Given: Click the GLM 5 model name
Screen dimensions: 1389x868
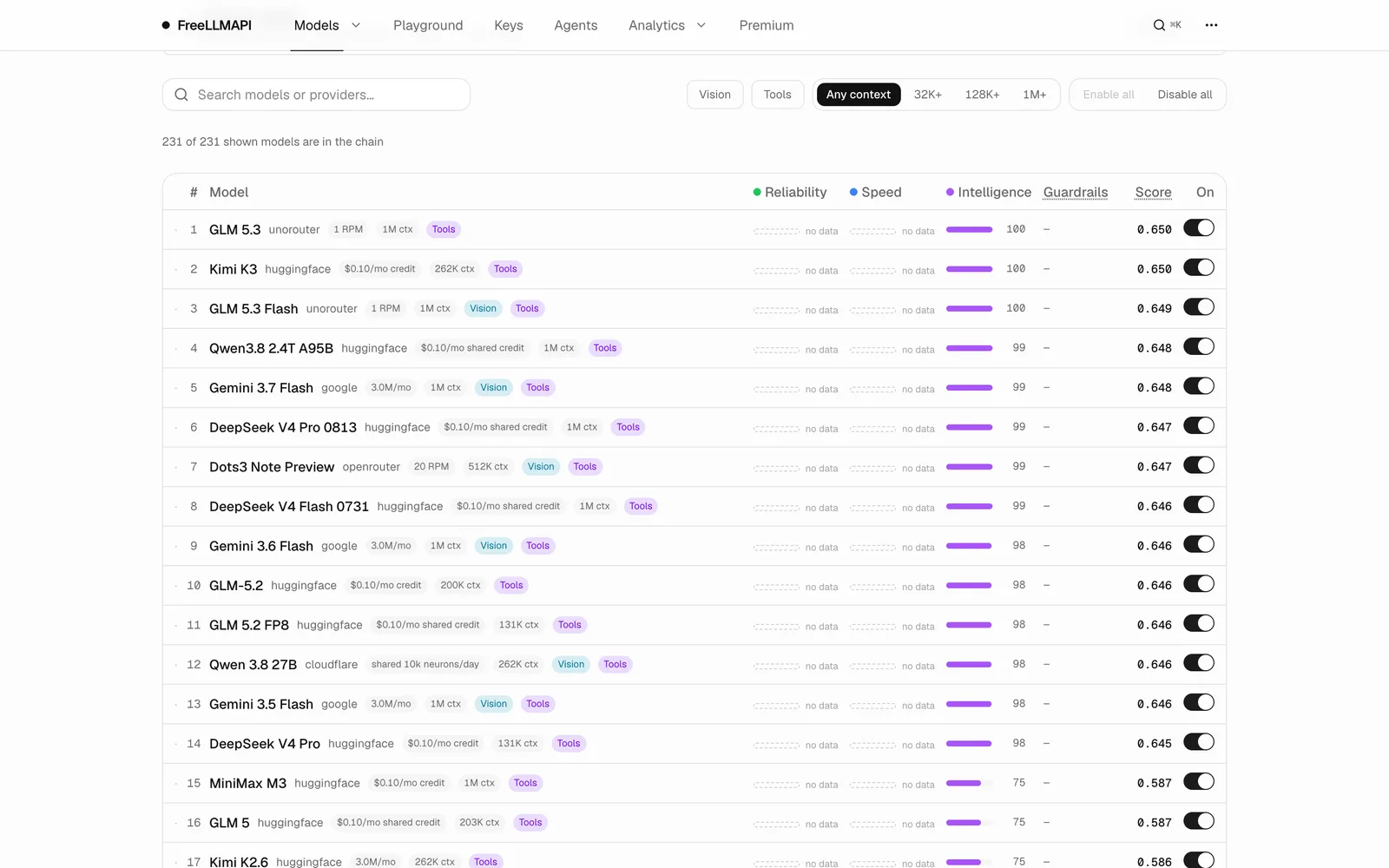Looking at the screenshot, I should [229, 823].
